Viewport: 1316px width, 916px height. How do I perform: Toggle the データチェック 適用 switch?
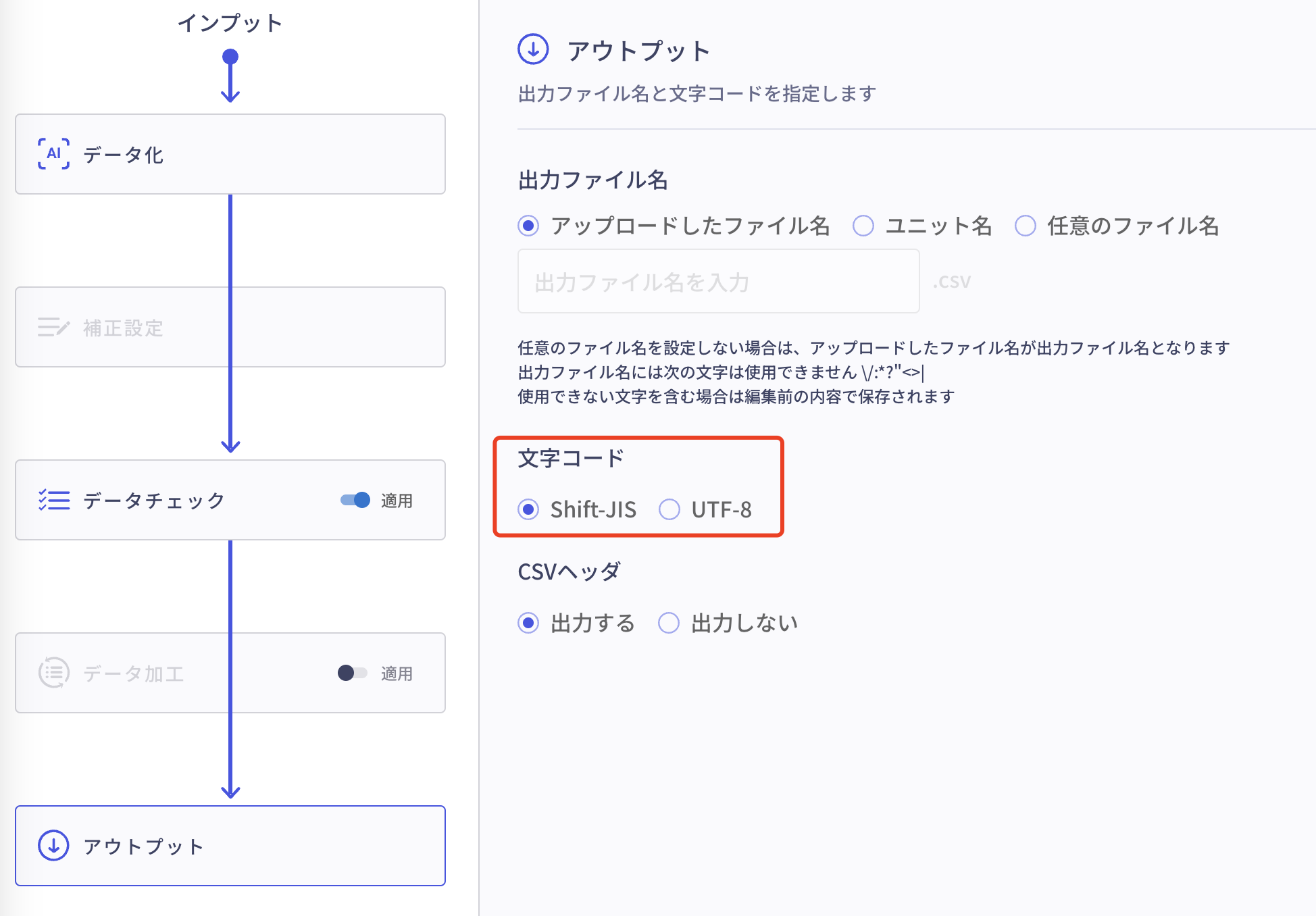point(355,500)
